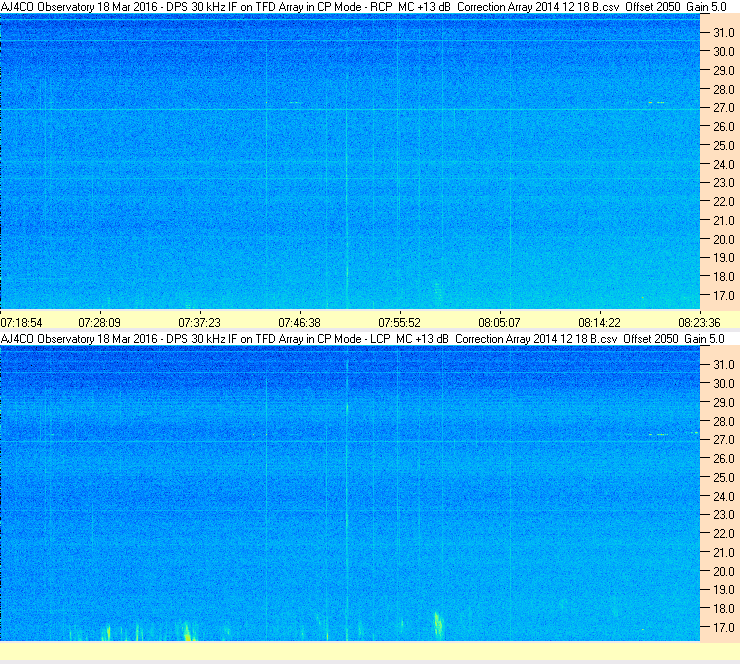
Task: Click the 30.0 frequency label in RCP panel
Action: (724, 52)
